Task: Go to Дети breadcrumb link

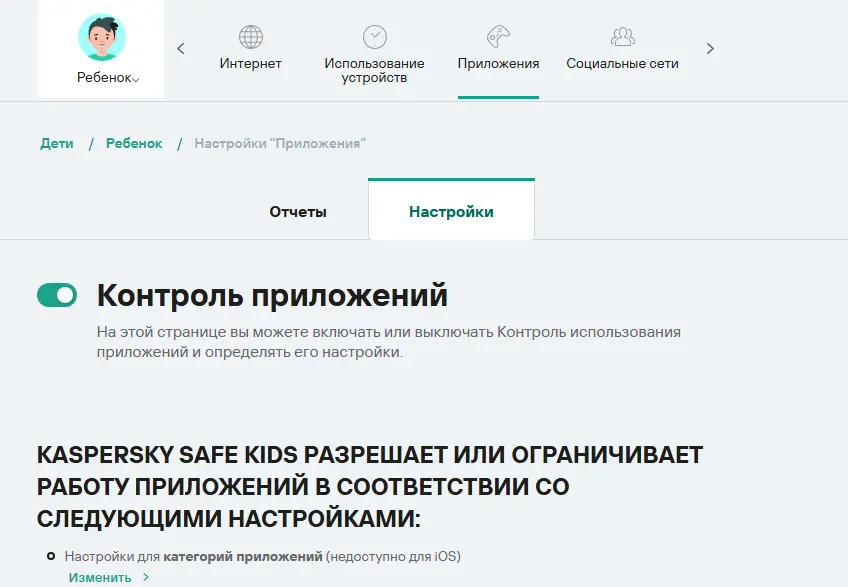Action: (x=57, y=143)
